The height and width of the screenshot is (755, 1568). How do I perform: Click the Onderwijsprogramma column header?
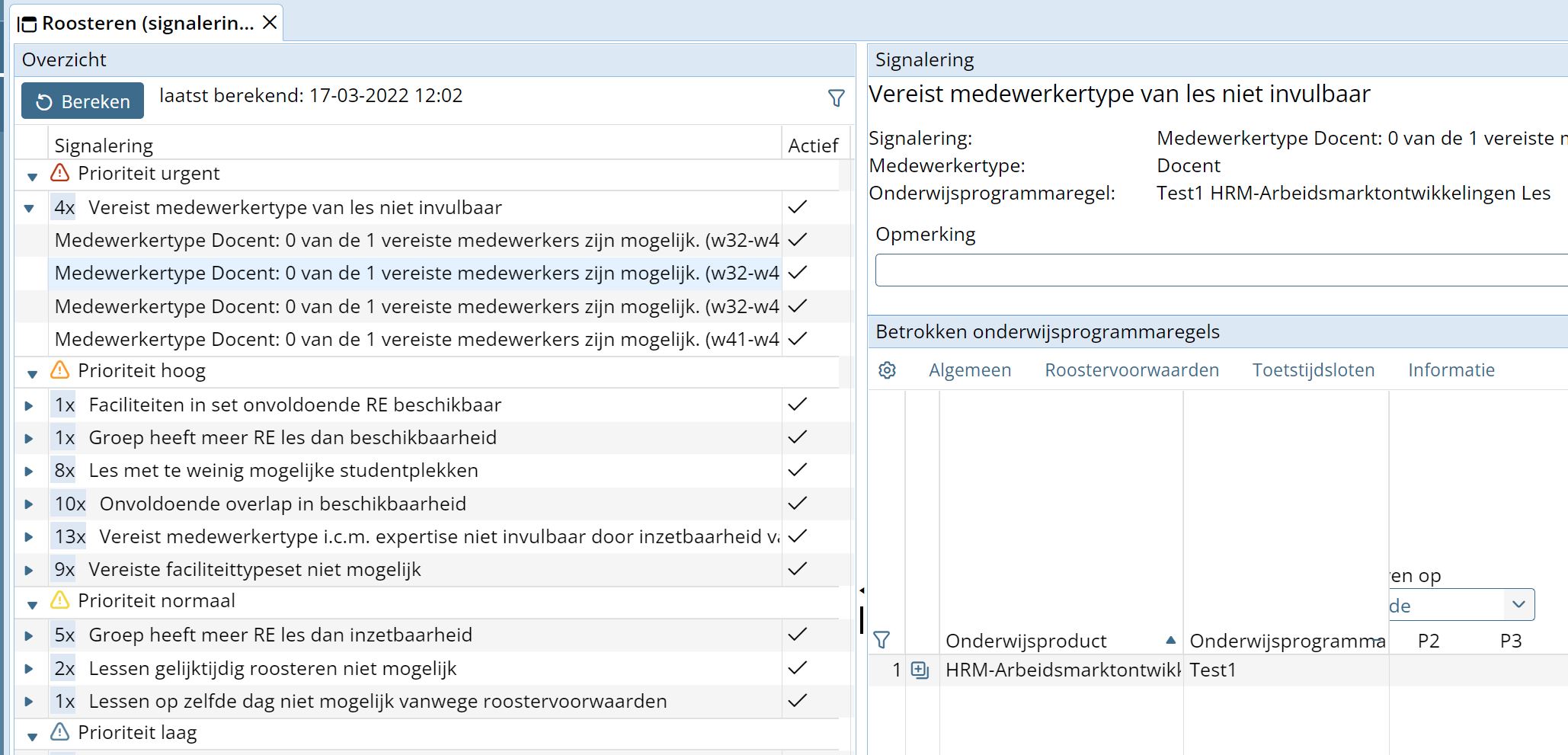point(1287,641)
